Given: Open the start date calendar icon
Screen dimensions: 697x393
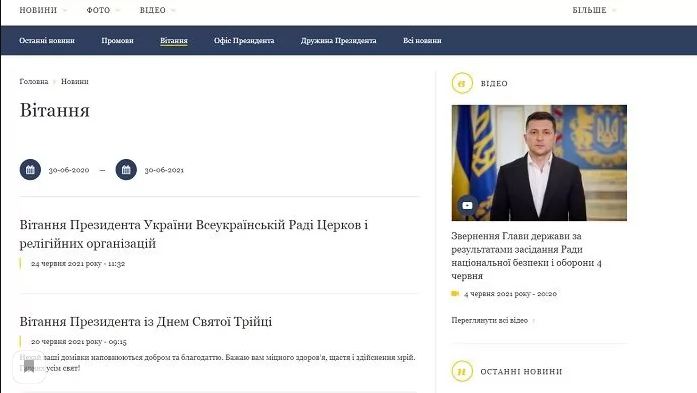Looking at the screenshot, I should coord(30,170).
